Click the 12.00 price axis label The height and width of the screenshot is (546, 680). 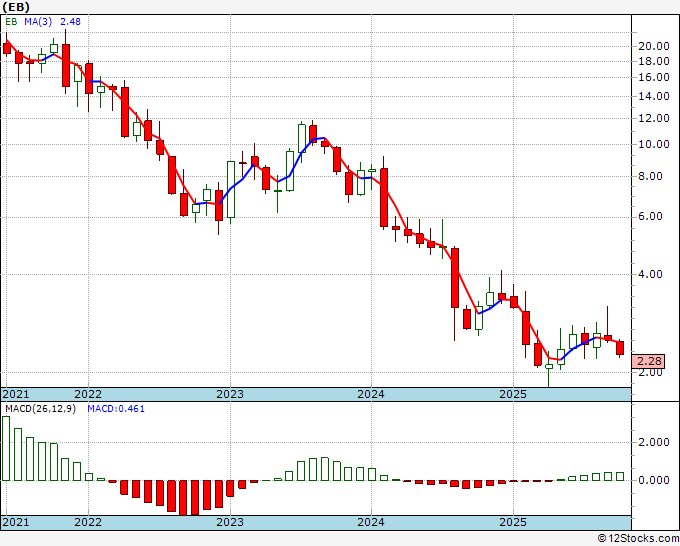click(654, 118)
